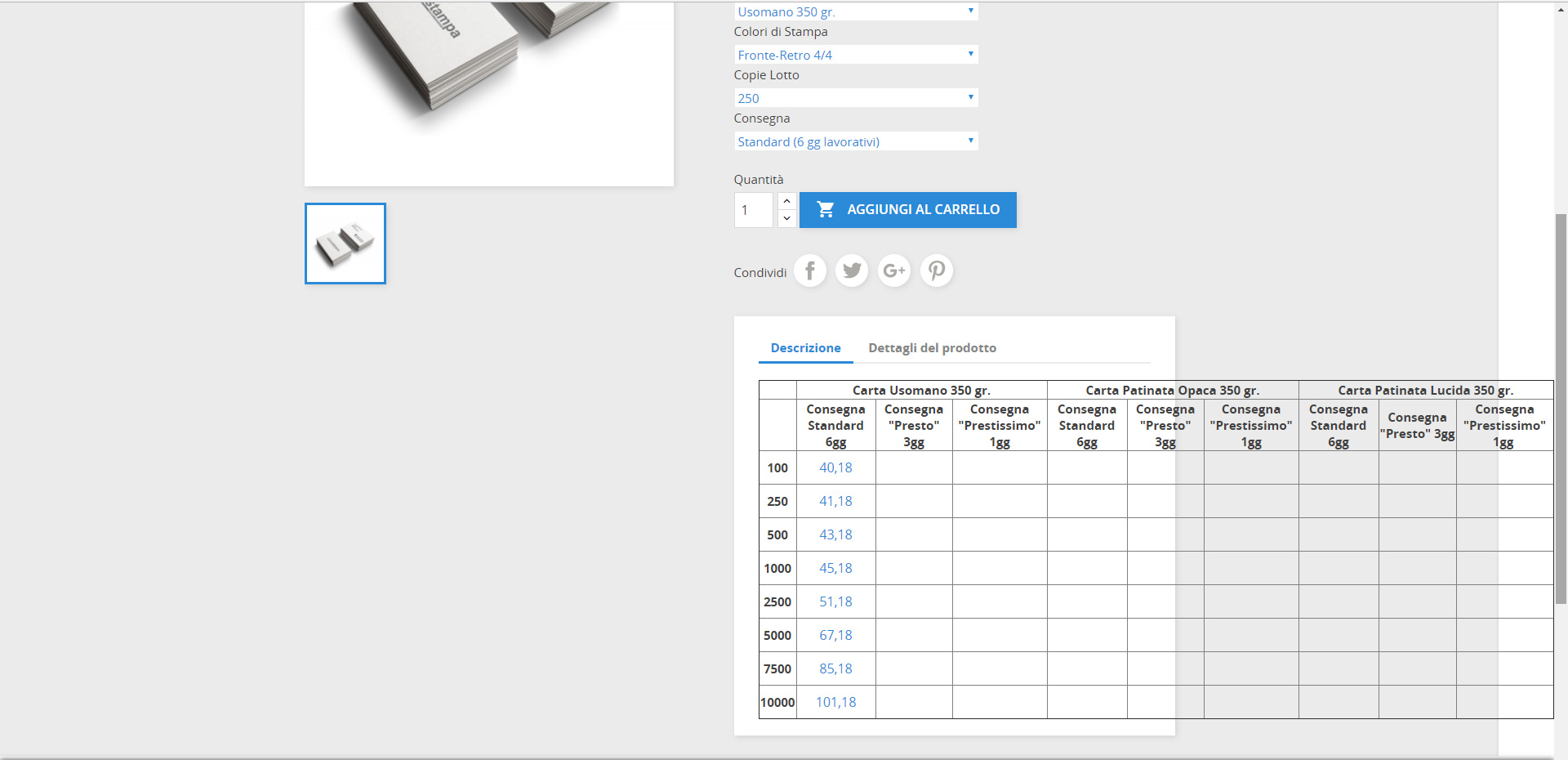Click the 5000 row label
The height and width of the screenshot is (760, 1568).
tap(777, 636)
